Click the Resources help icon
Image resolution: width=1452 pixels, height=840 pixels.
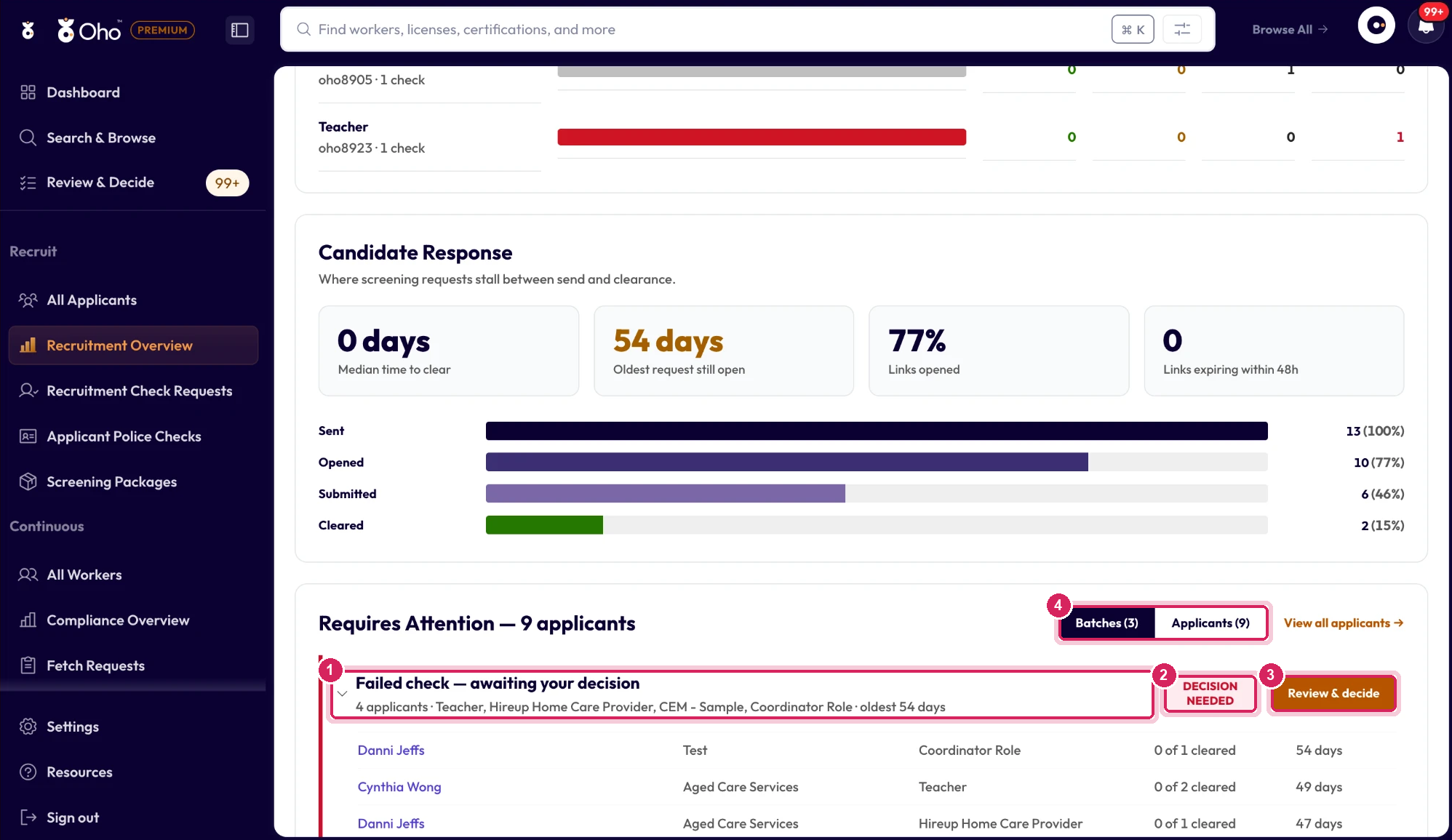[28, 772]
